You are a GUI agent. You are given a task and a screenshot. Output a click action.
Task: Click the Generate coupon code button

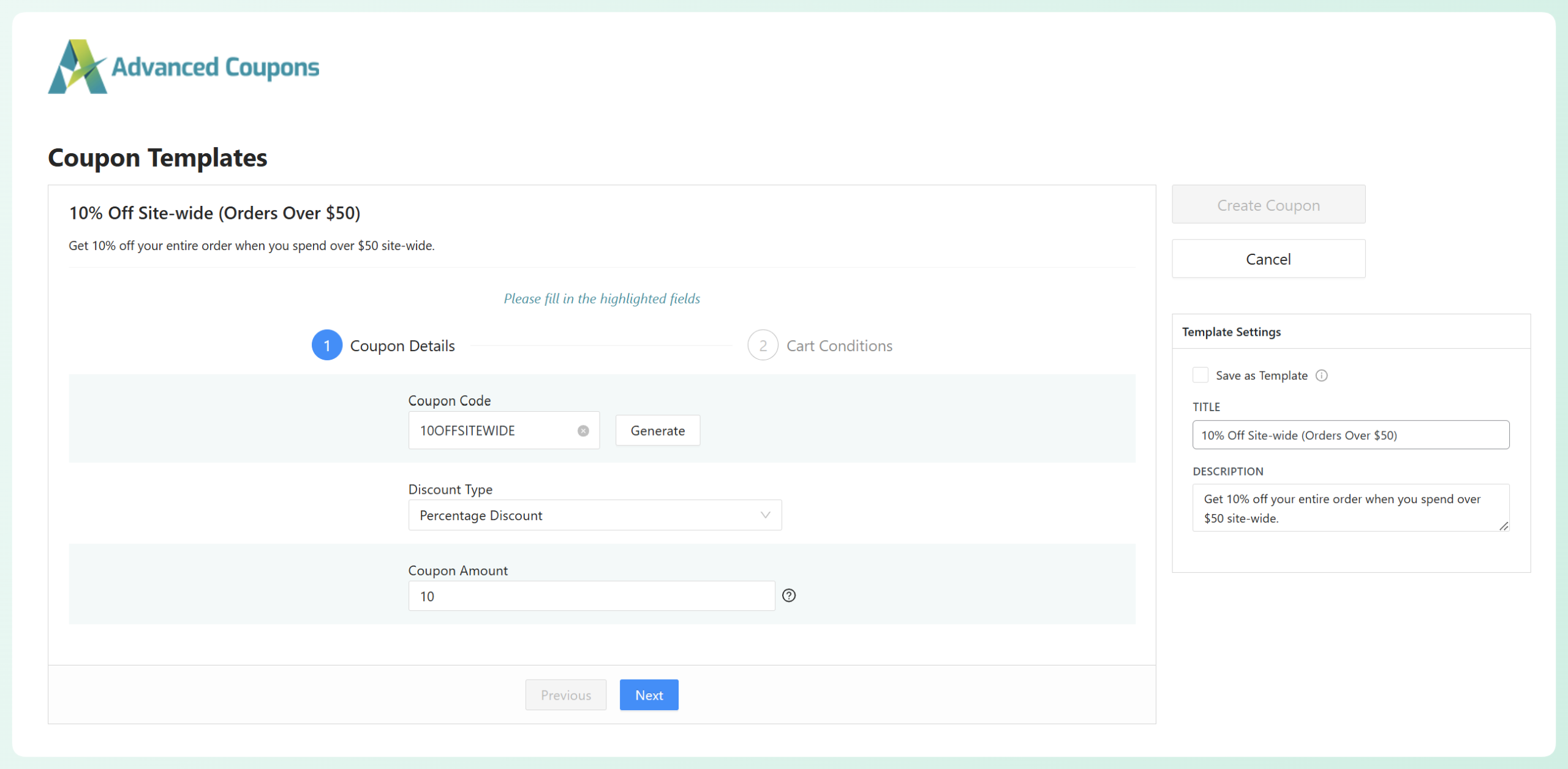(x=657, y=431)
